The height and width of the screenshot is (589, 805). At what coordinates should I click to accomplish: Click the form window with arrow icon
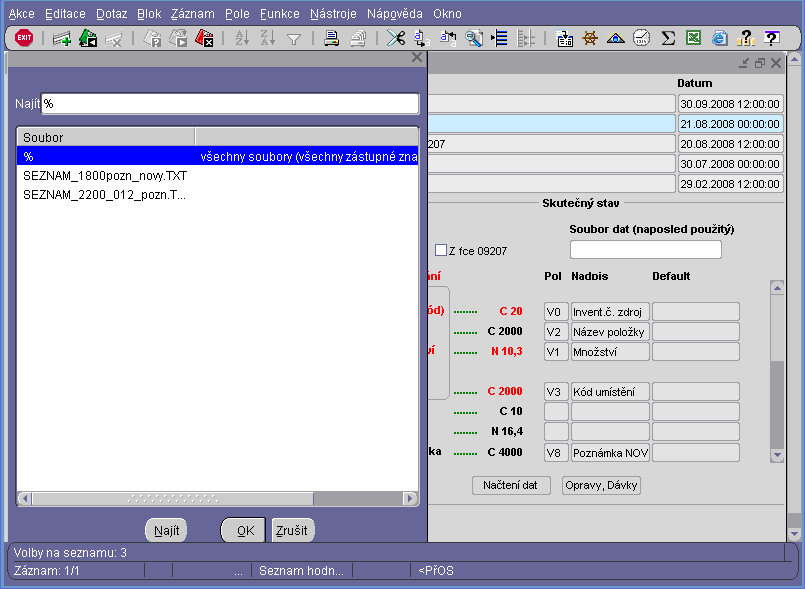click(565, 39)
